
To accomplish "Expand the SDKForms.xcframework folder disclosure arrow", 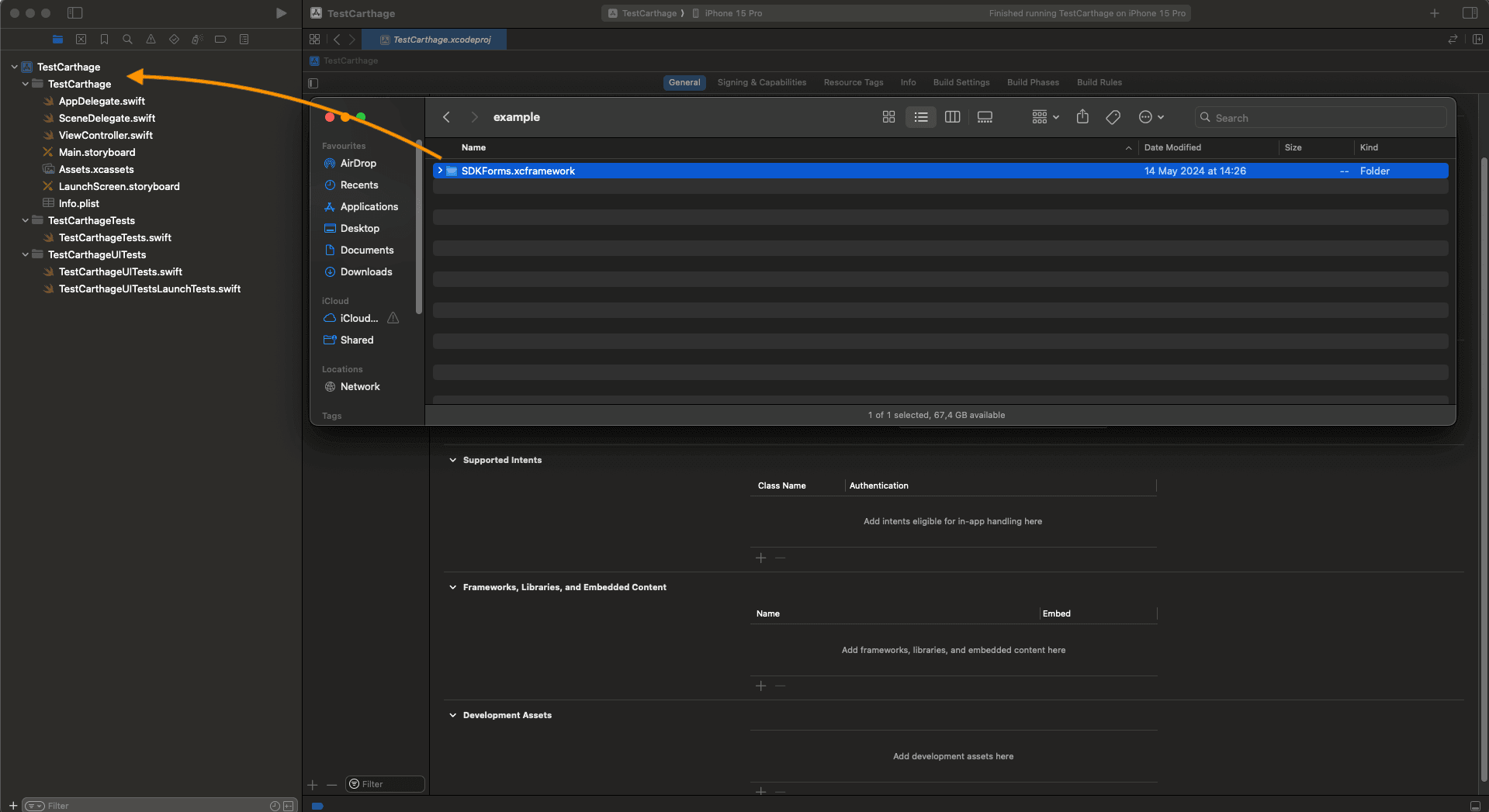I will coord(440,171).
